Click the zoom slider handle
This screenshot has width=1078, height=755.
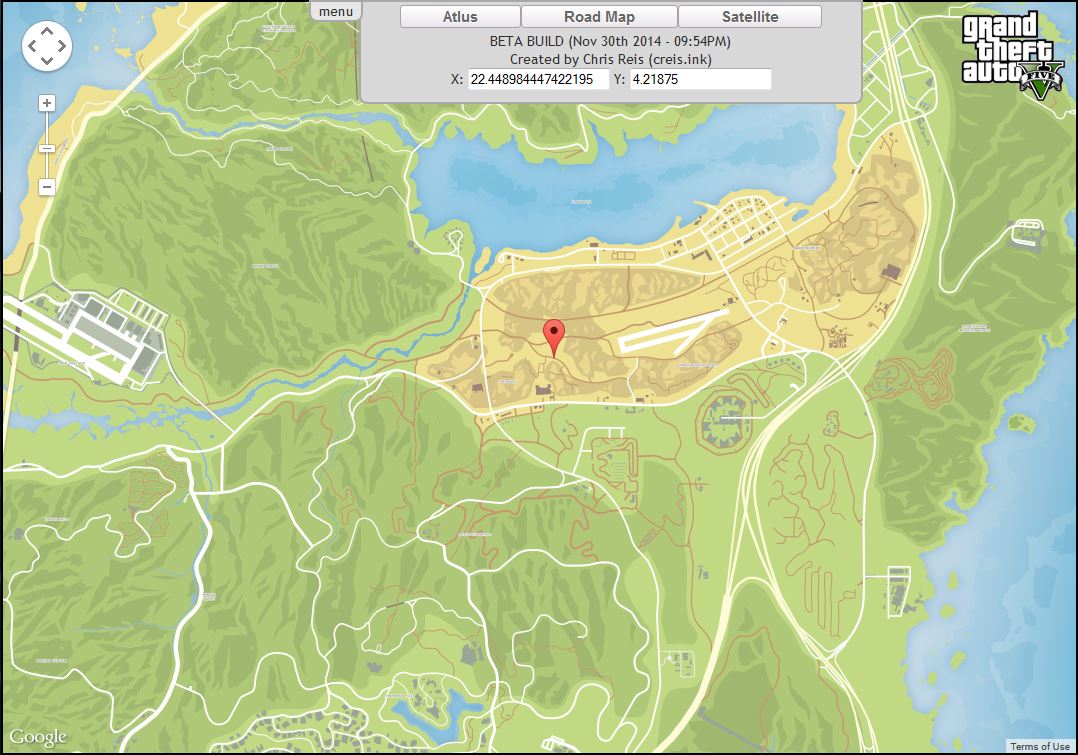click(47, 149)
